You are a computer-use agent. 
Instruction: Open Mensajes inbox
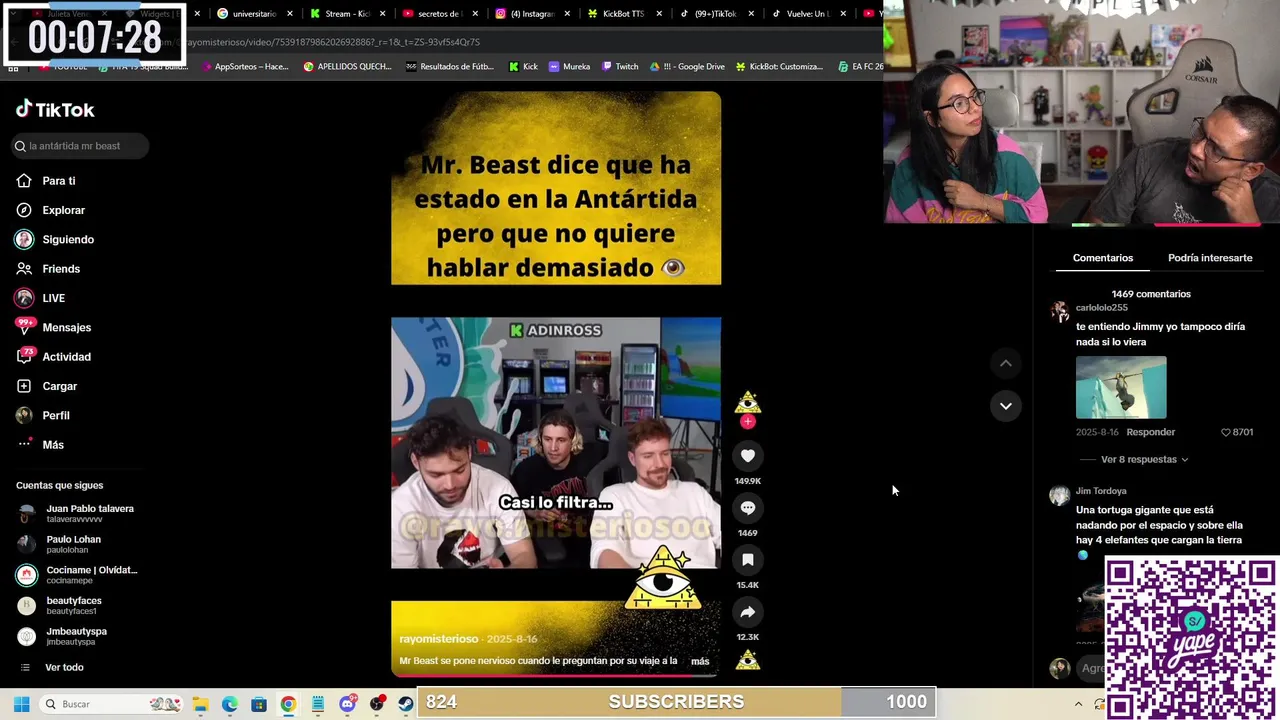[x=53, y=327]
